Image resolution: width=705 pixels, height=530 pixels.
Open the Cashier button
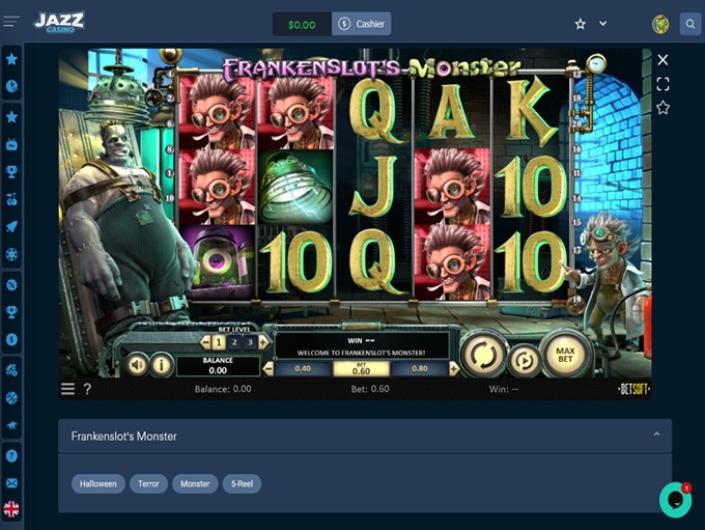(361, 24)
